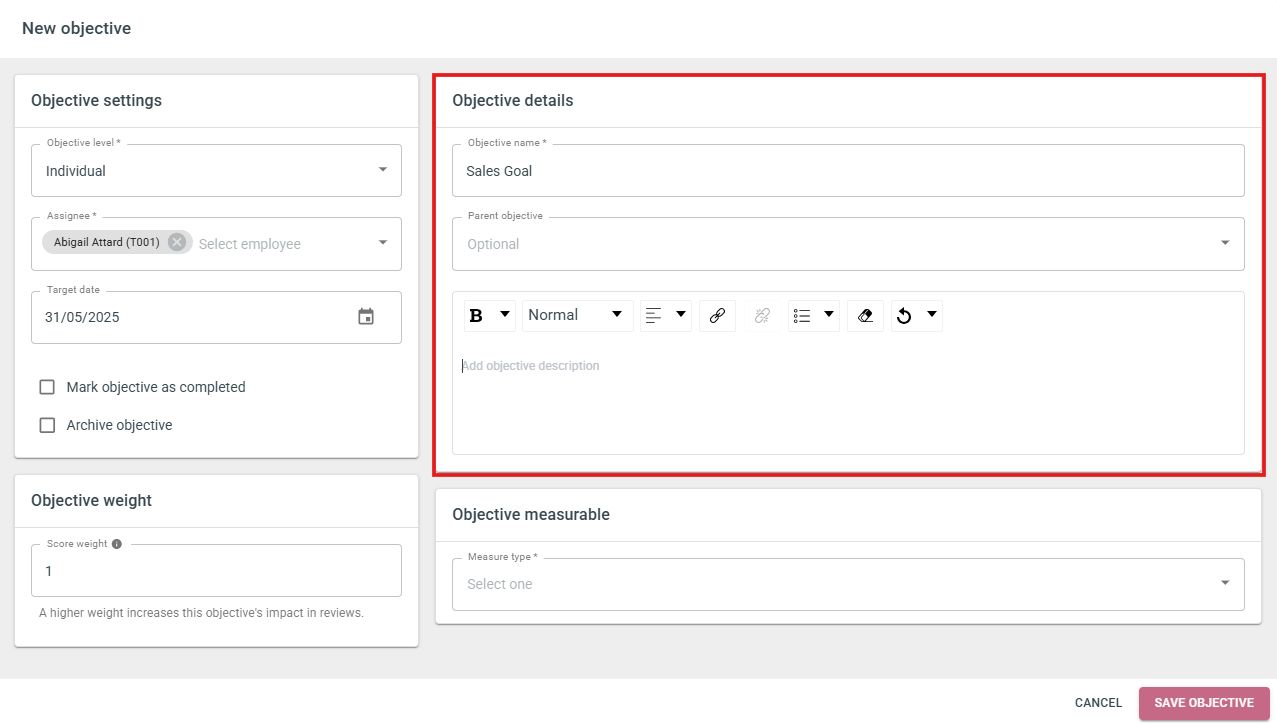Click the Objective settings heading
Viewport: 1277px width, 723px height.
(96, 100)
